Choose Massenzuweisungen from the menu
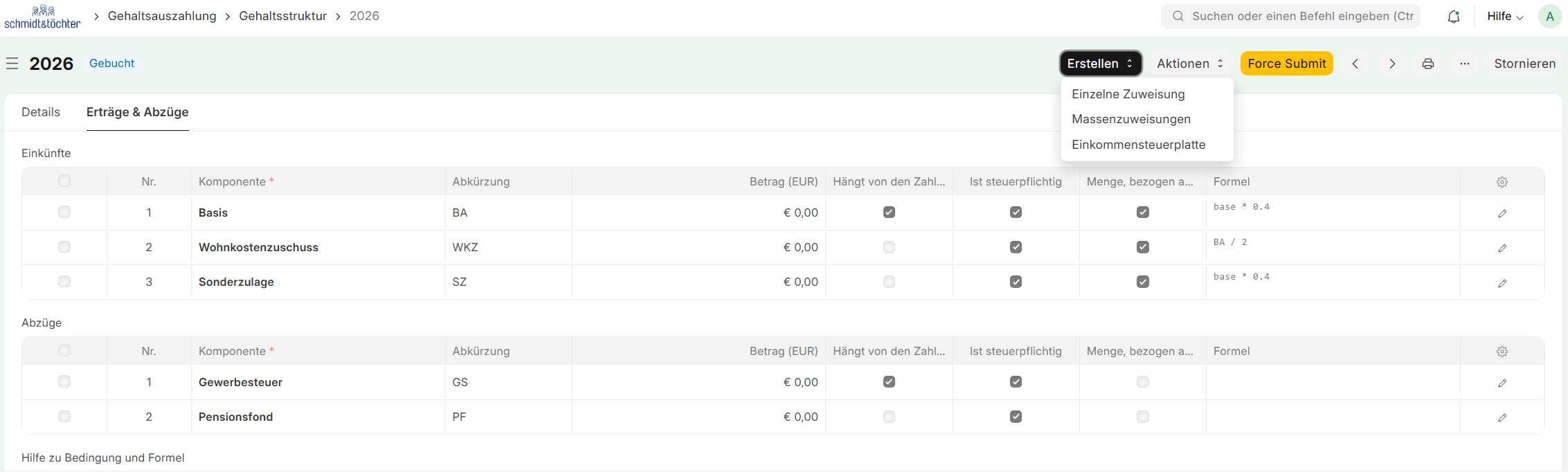Screen dimensions: 1568x472 [1130, 119]
